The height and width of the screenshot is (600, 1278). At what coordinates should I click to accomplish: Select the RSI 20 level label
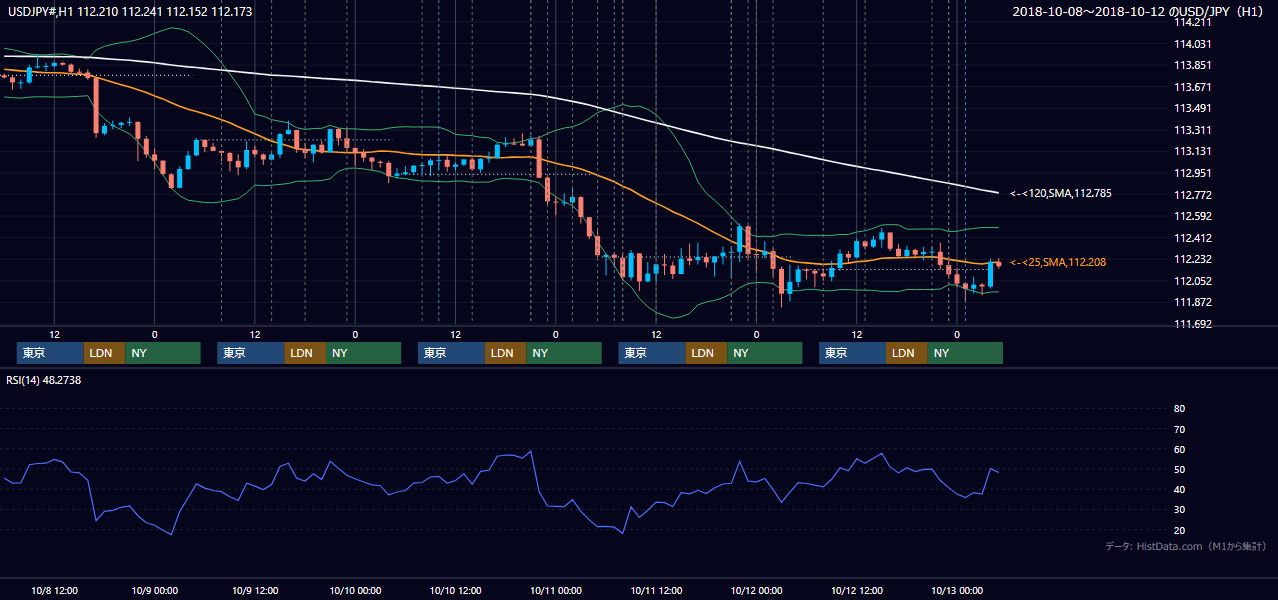click(1179, 530)
